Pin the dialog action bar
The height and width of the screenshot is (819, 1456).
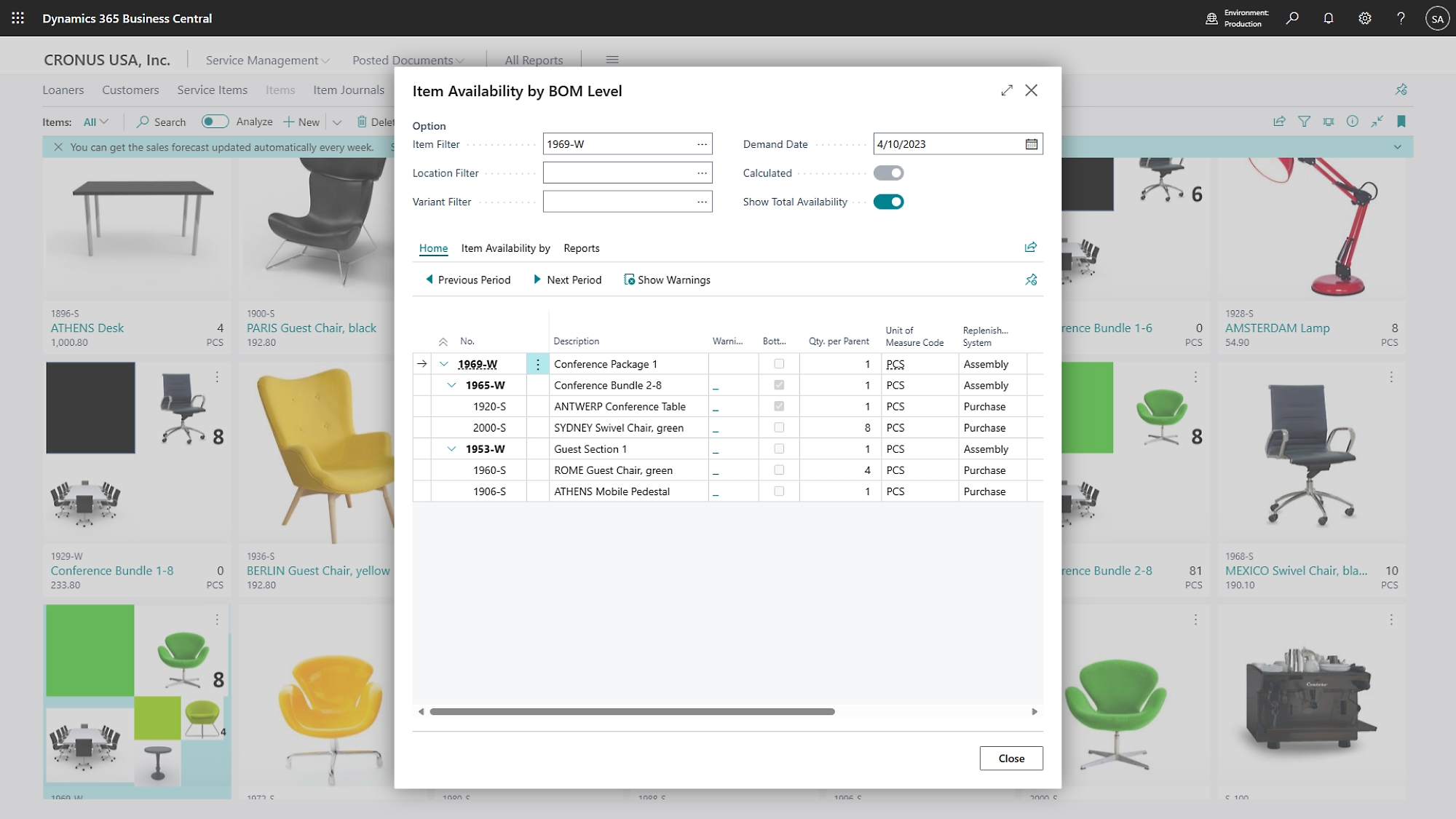1031,280
